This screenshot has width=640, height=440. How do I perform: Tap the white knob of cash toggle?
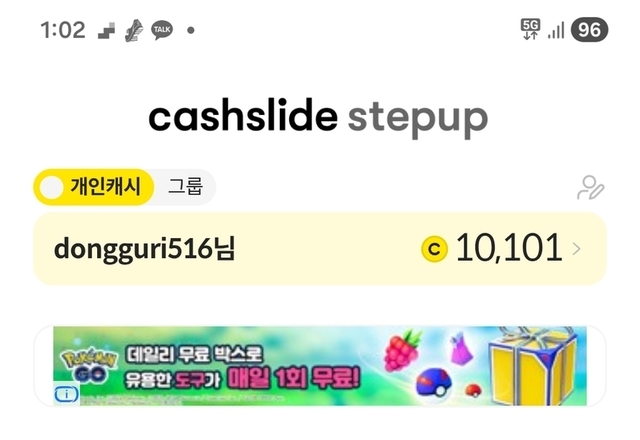coord(51,187)
